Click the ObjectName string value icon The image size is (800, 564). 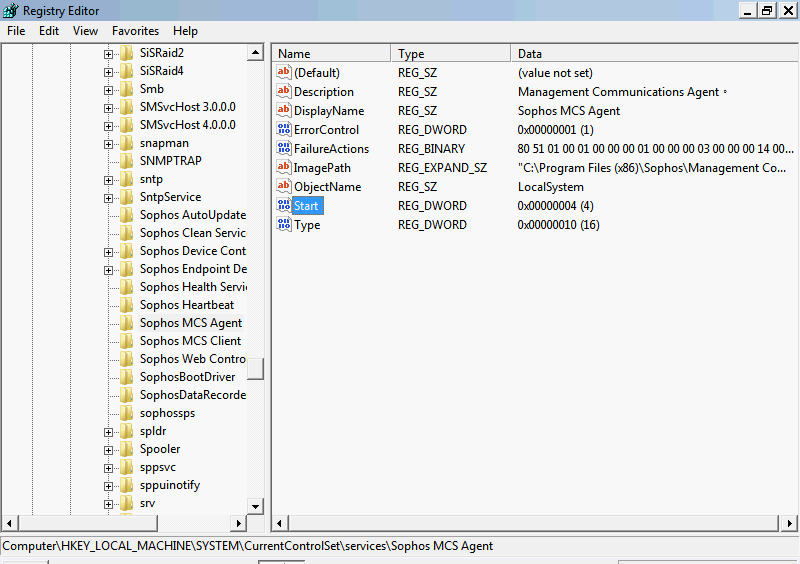(x=284, y=186)
